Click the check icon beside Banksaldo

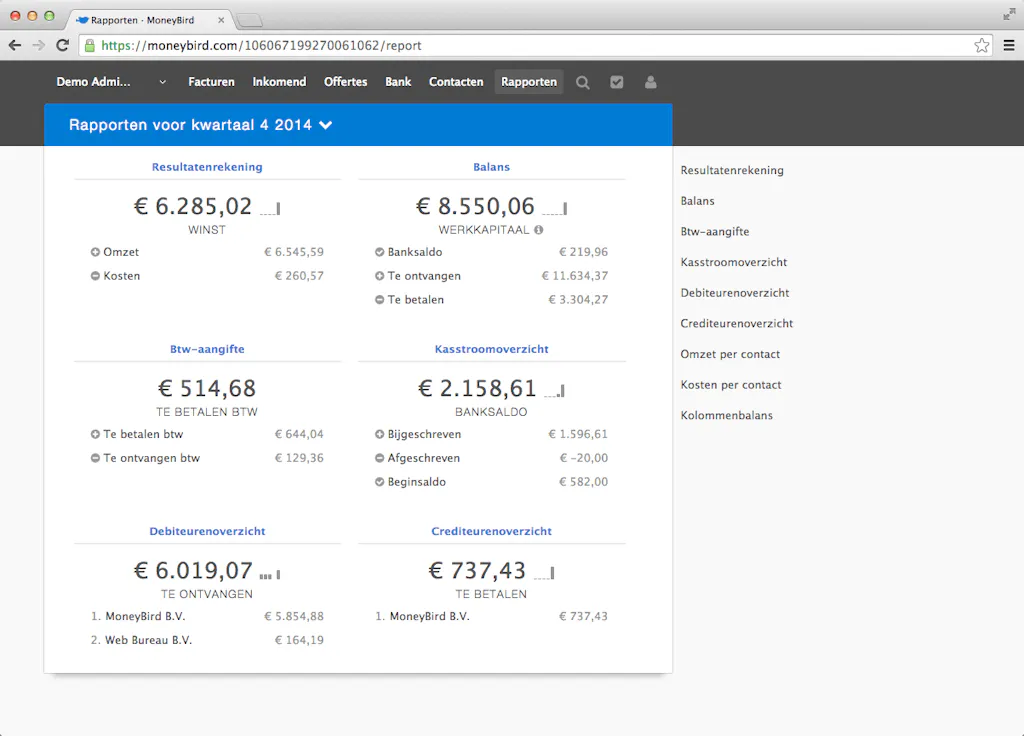coord(379,252)
